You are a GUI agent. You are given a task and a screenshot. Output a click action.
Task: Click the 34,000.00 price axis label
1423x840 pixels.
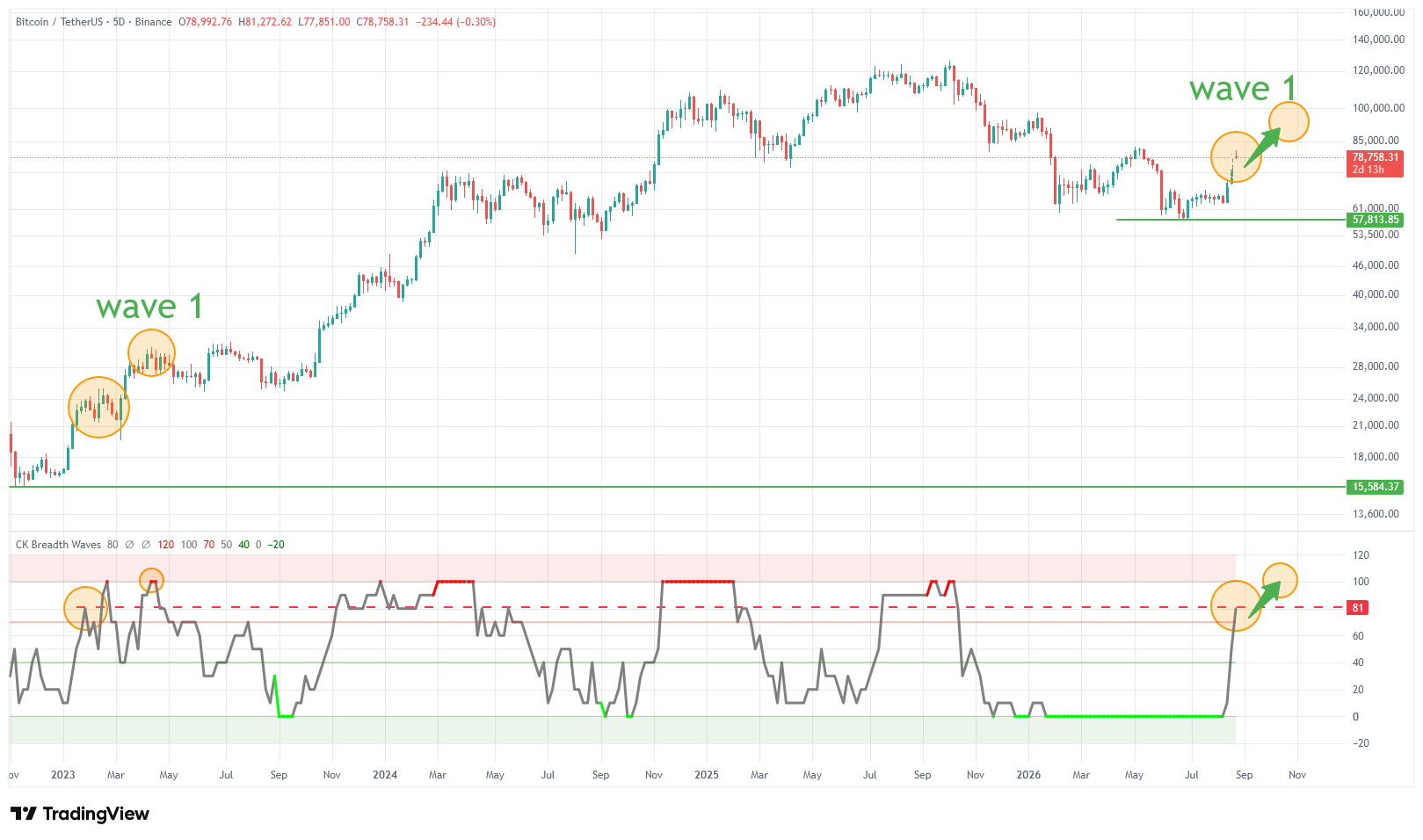(x=1376, y=327)
